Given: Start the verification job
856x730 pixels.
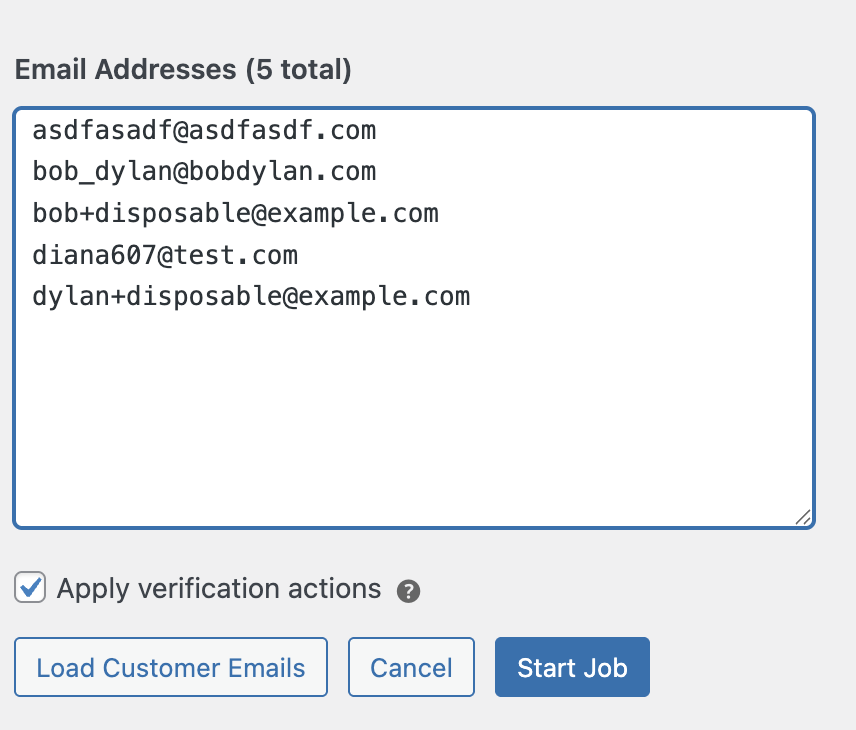Looking at the screenshot, I should click(x=572, y=667).
